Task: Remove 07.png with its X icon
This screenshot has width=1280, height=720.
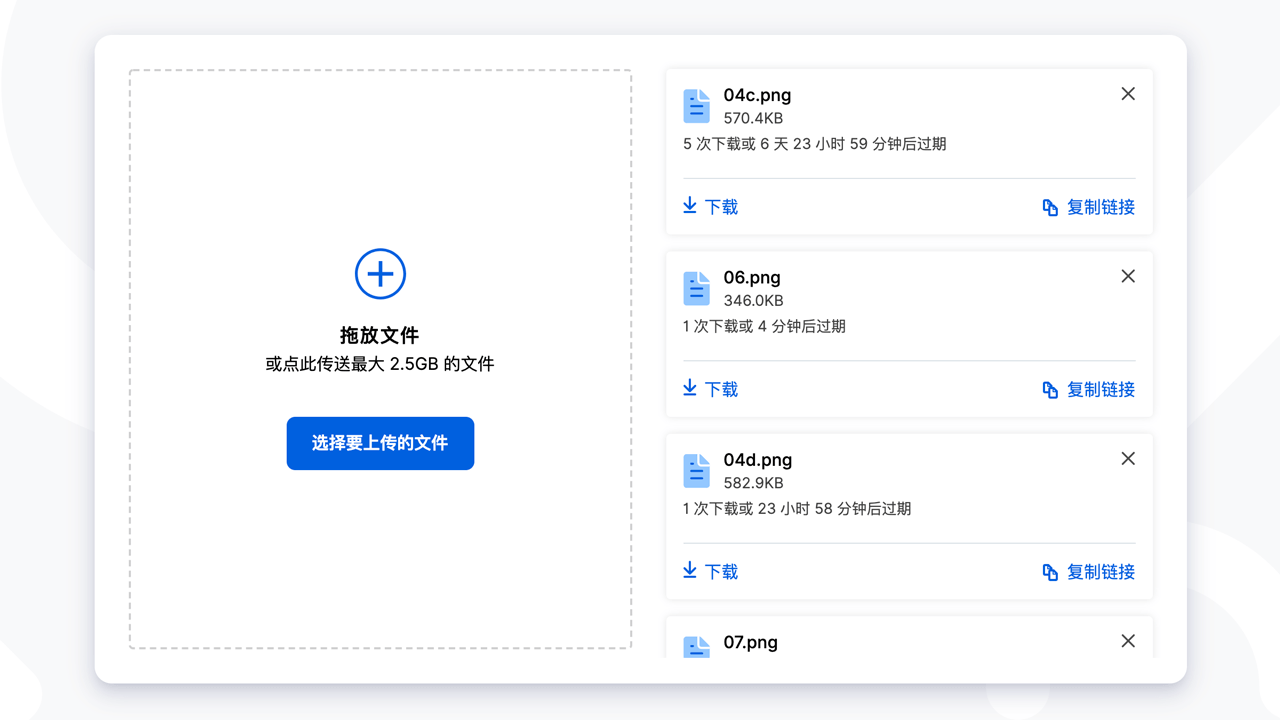Action: click(1128, 641)
